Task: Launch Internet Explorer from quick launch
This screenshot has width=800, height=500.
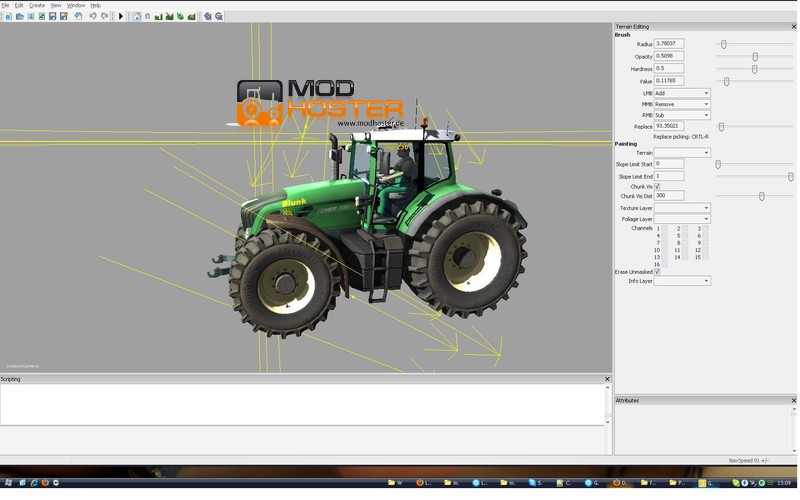Action: pyautogui.click(x=34, y=482)
